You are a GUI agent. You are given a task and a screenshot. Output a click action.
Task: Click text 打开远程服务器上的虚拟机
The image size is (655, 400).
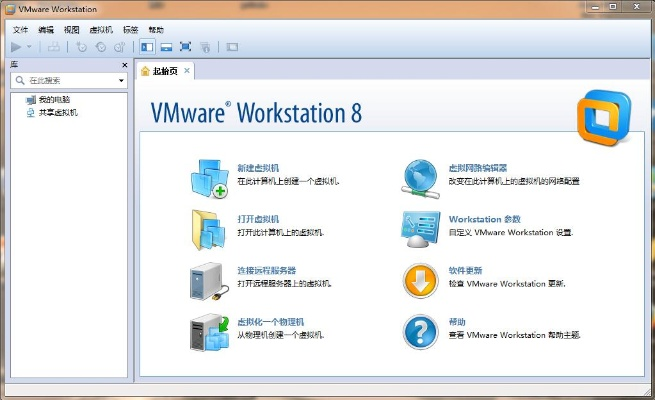[284, 284]
